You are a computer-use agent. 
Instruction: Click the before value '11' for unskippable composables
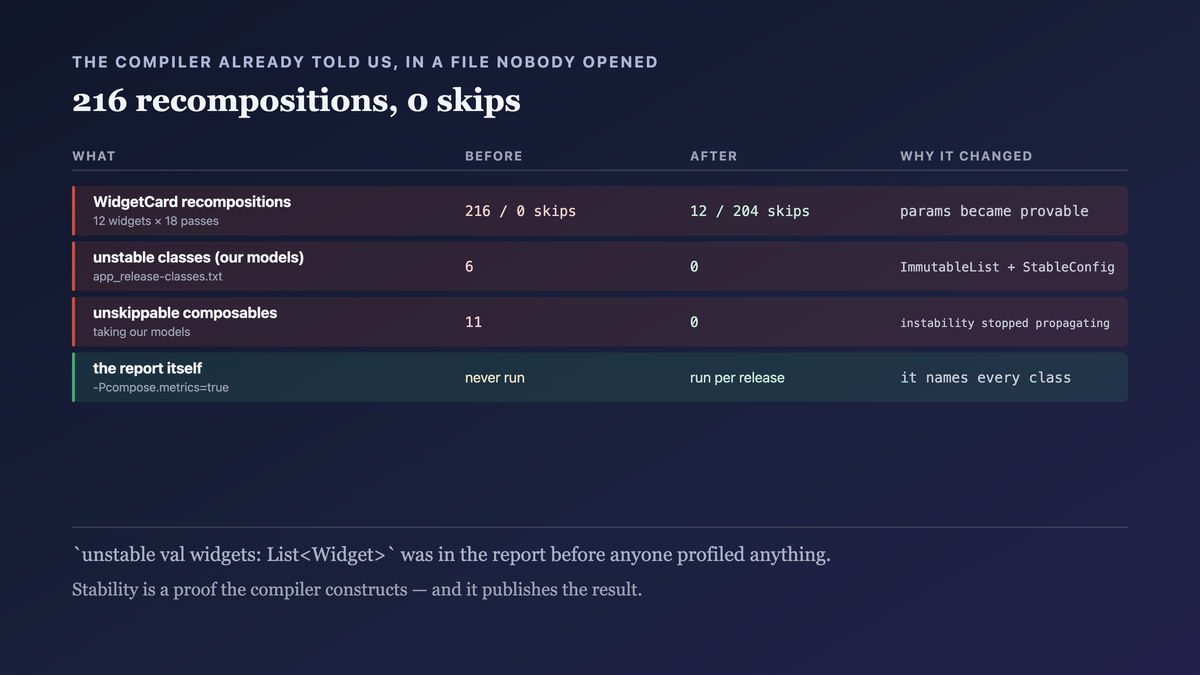point(474,322)
